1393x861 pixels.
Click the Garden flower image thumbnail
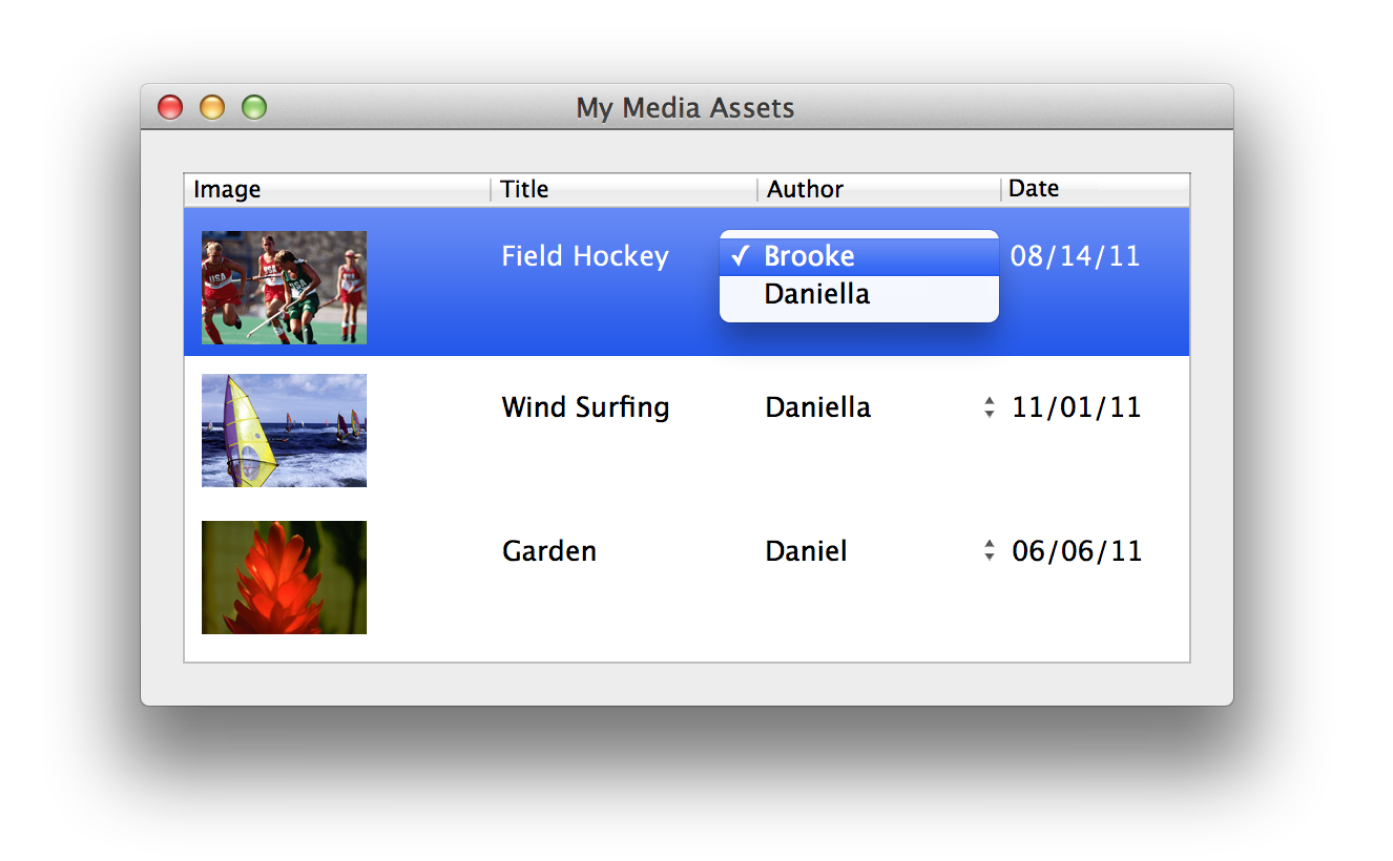284,577
